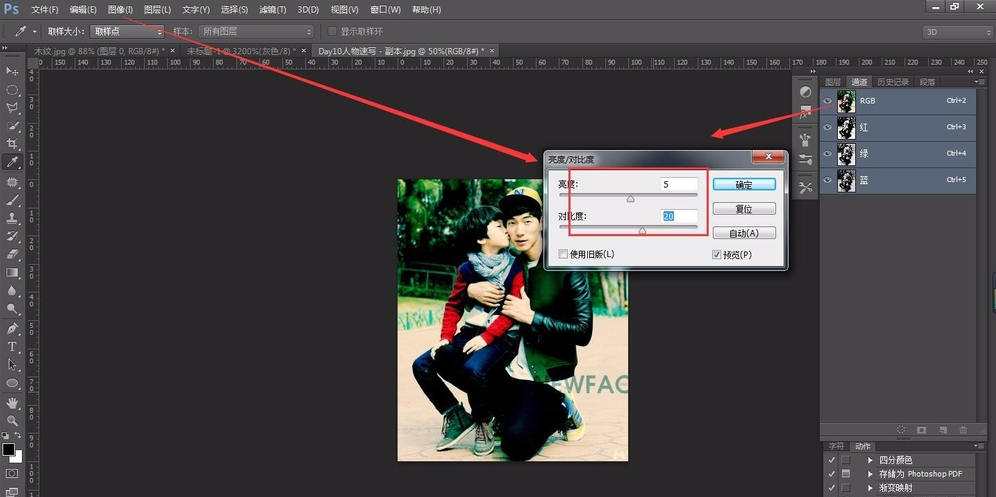996x497 pixels.
Task: Click the 自动(A) button
Action: click(744, 233)
